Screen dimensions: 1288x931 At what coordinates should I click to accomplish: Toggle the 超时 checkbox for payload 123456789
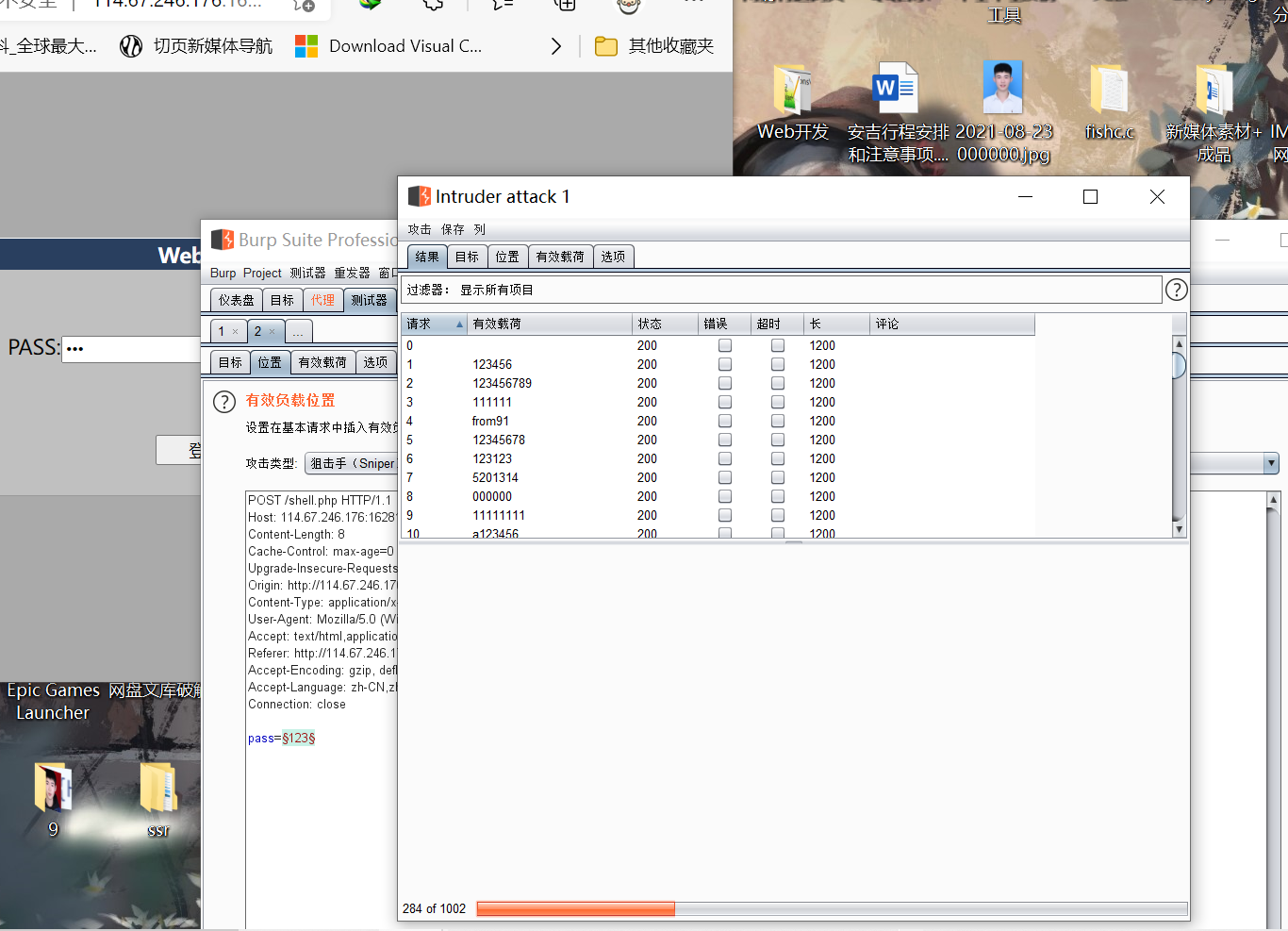(778, 383)
